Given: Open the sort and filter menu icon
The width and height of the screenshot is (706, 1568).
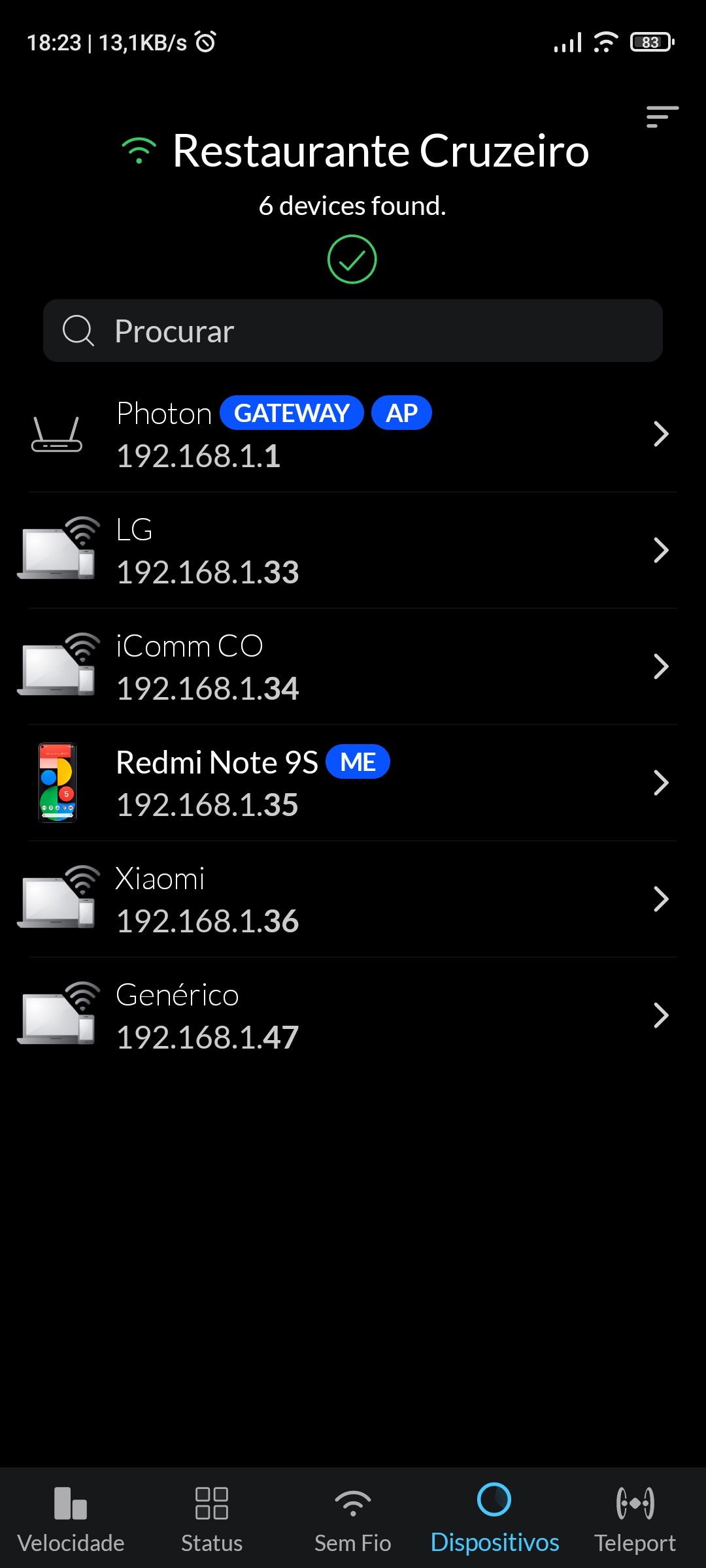Looking at the screenshot, I should click(662, 117).
